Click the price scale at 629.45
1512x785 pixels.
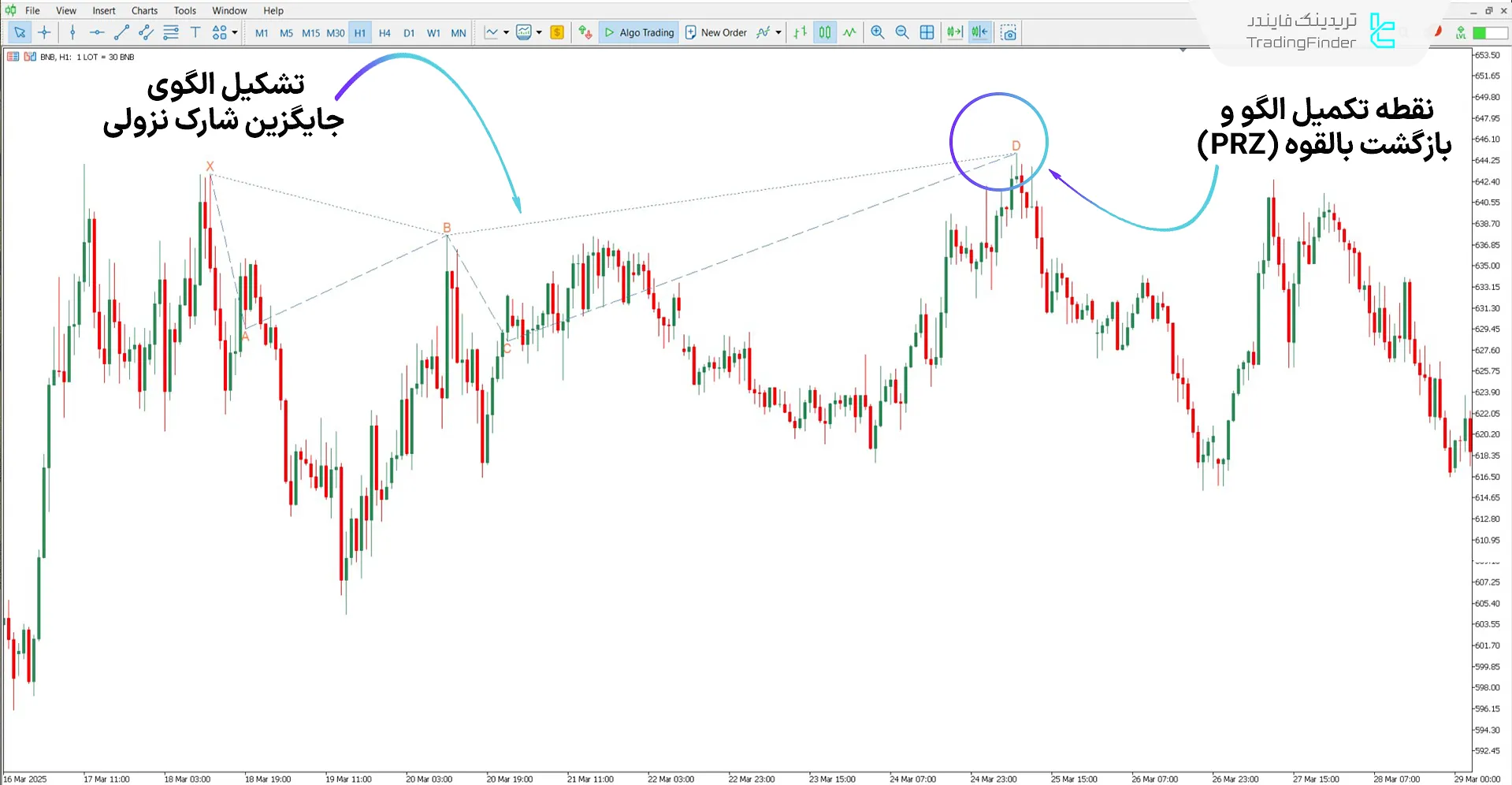[x=1487, y=329]
